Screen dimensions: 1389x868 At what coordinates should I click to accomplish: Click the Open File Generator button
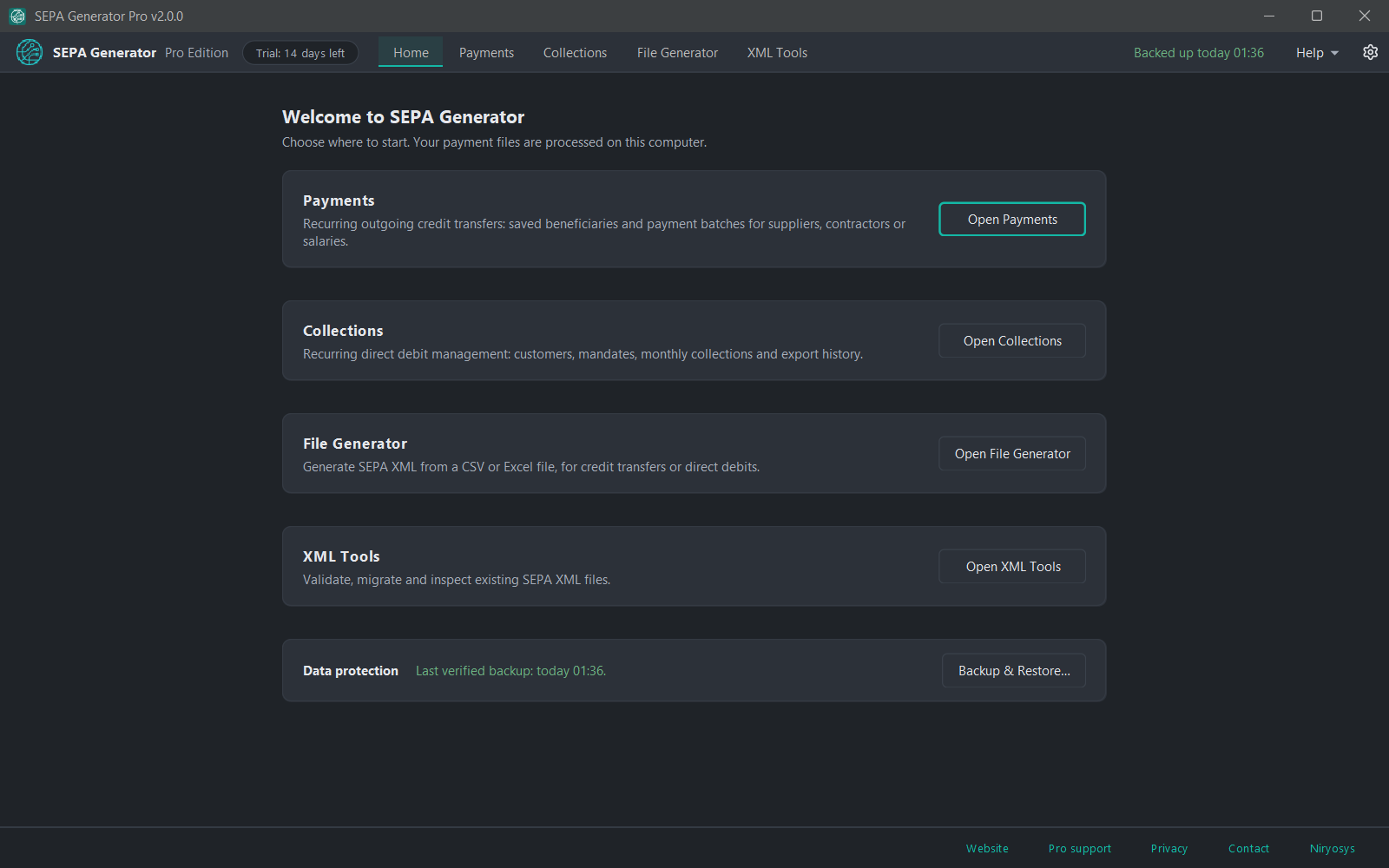tap(1012, 453)
